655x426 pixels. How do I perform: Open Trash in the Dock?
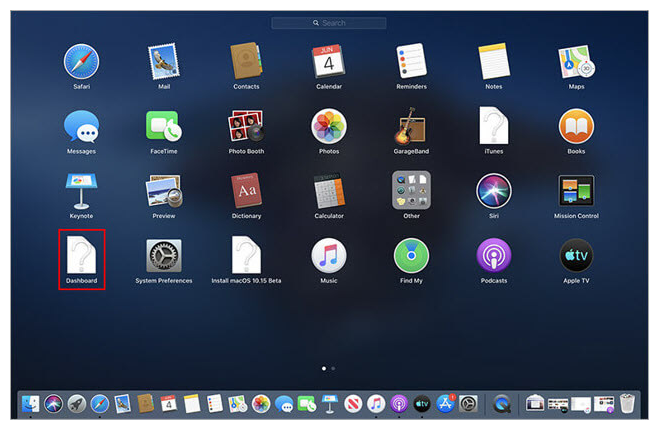point(627,404)
